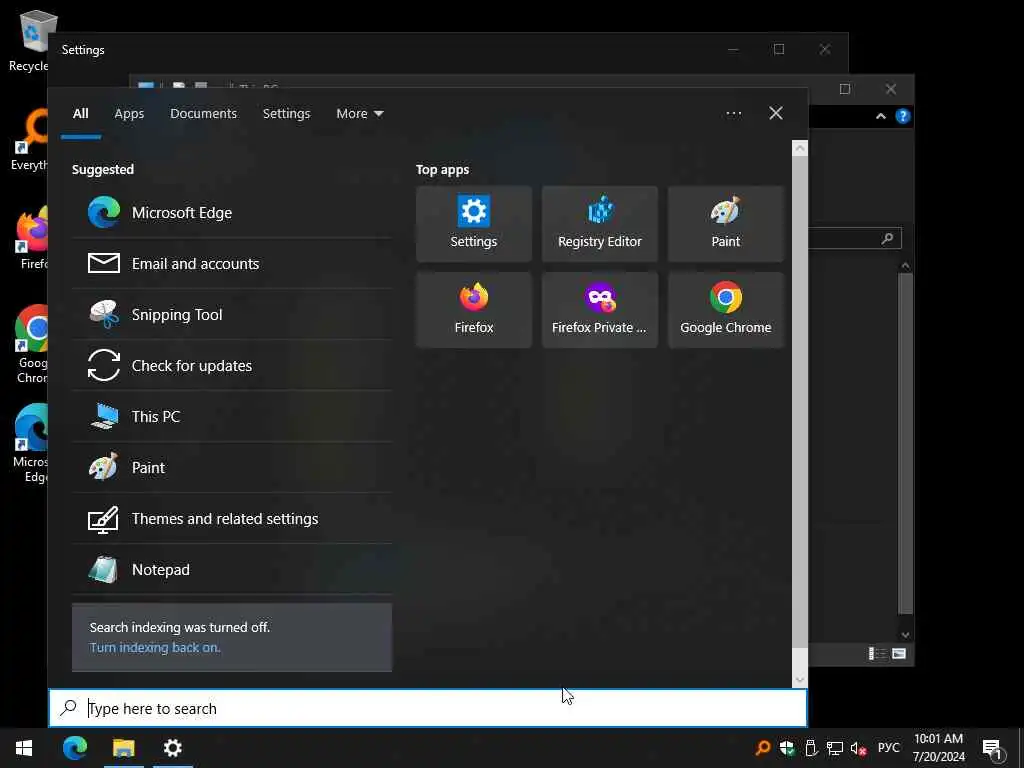This screenshot has width=1024, height=768.
Task: Launch Firefox tile in Top apps
Action: [x=473, y=310]
